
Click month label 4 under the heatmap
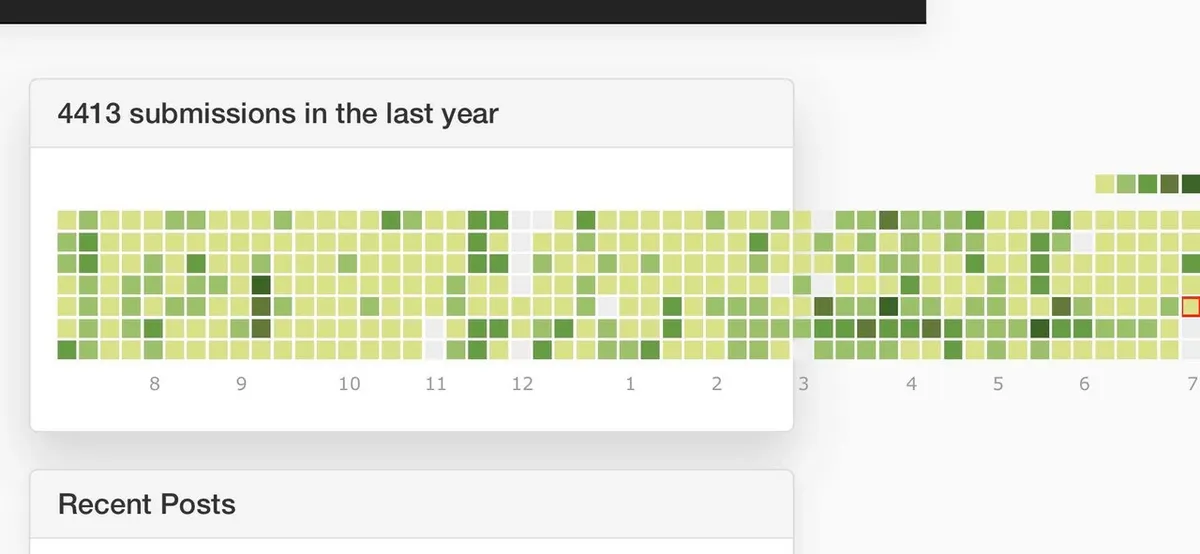click(x=911, y=384)
